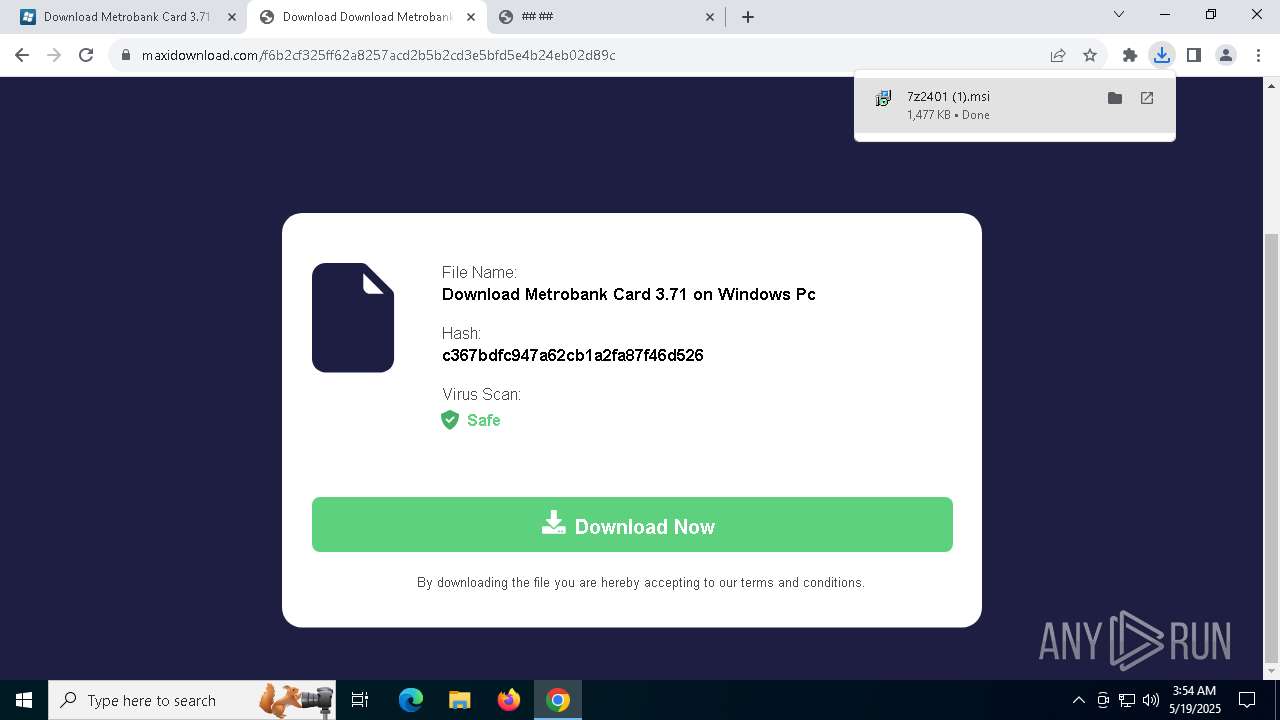Go back to the previous page
Screen dimensions: 1280x720
point(22,55)
